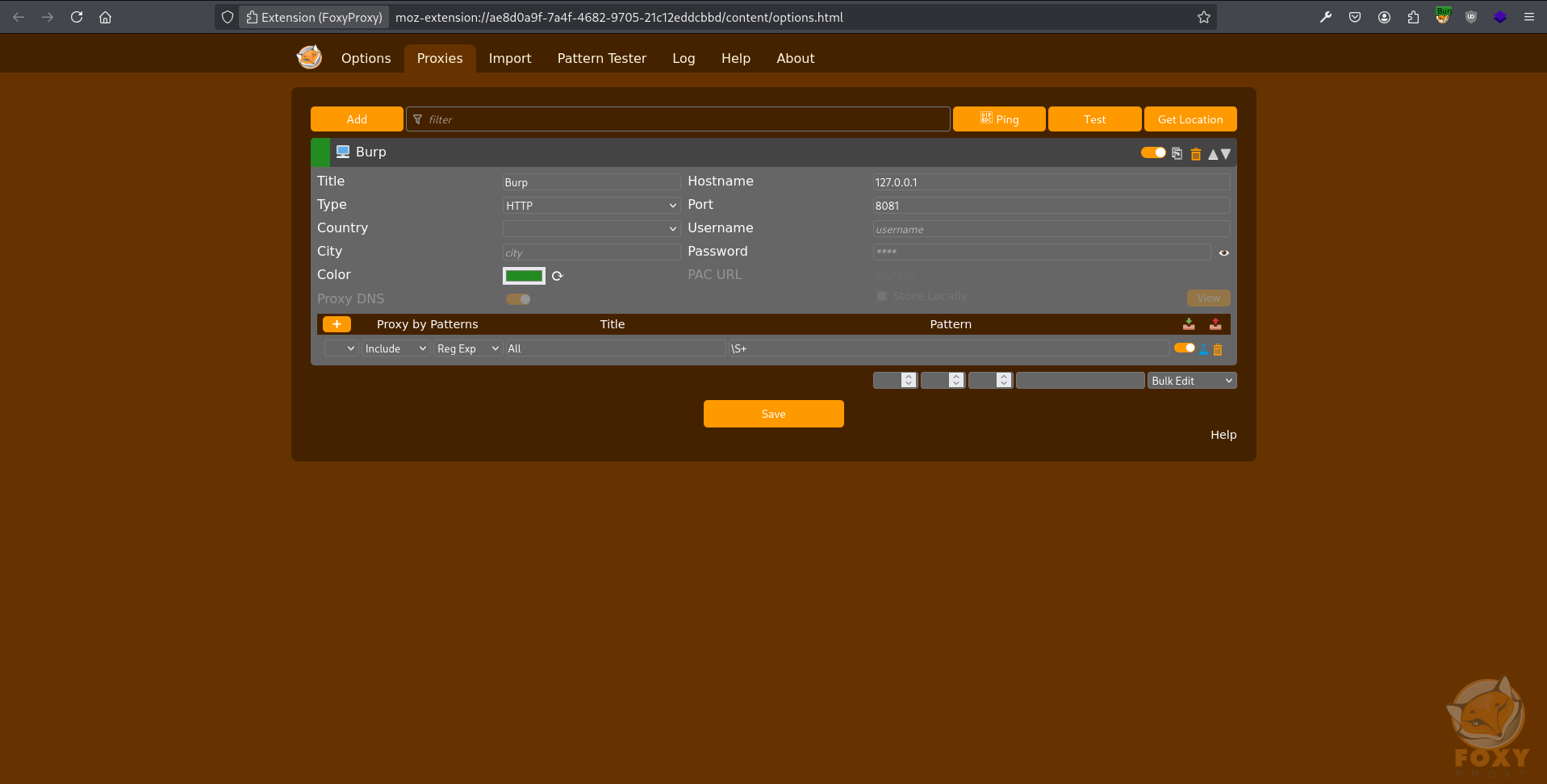The width and height of the screenshot is (1547, 784).
Task: Open the Help link below the Save button
Action: [x=1223, y=435]
